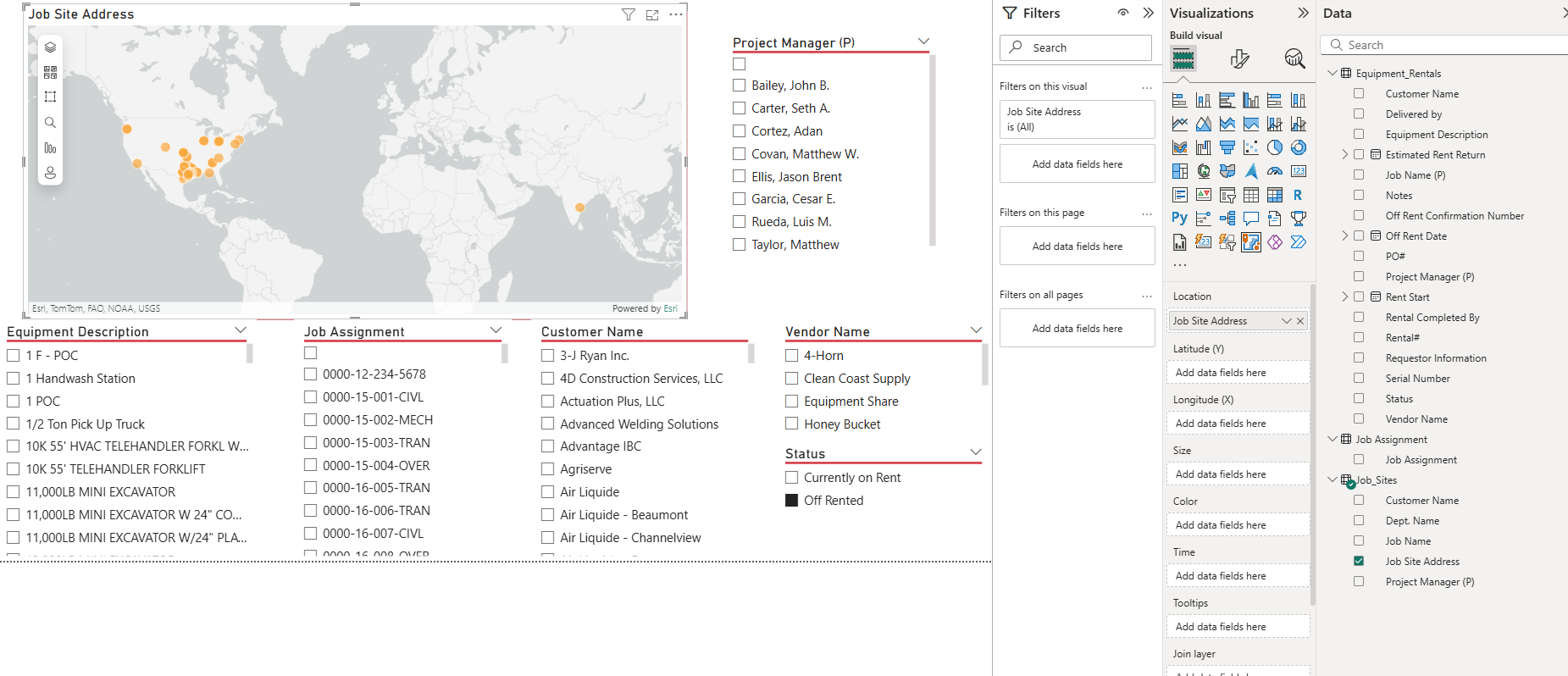This screenshot has width=1568, height=676.
Task: Choose the Q&A speech bubble visual
Action: click(1251, 219)
